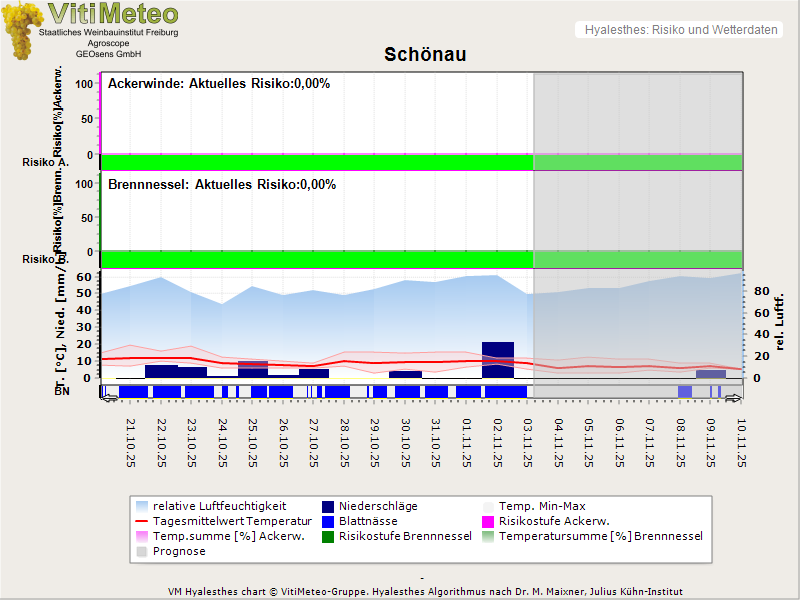Click the VitiMeteo grape logo
This screenshot has width=800, height=600.
(x=22, y=28)
